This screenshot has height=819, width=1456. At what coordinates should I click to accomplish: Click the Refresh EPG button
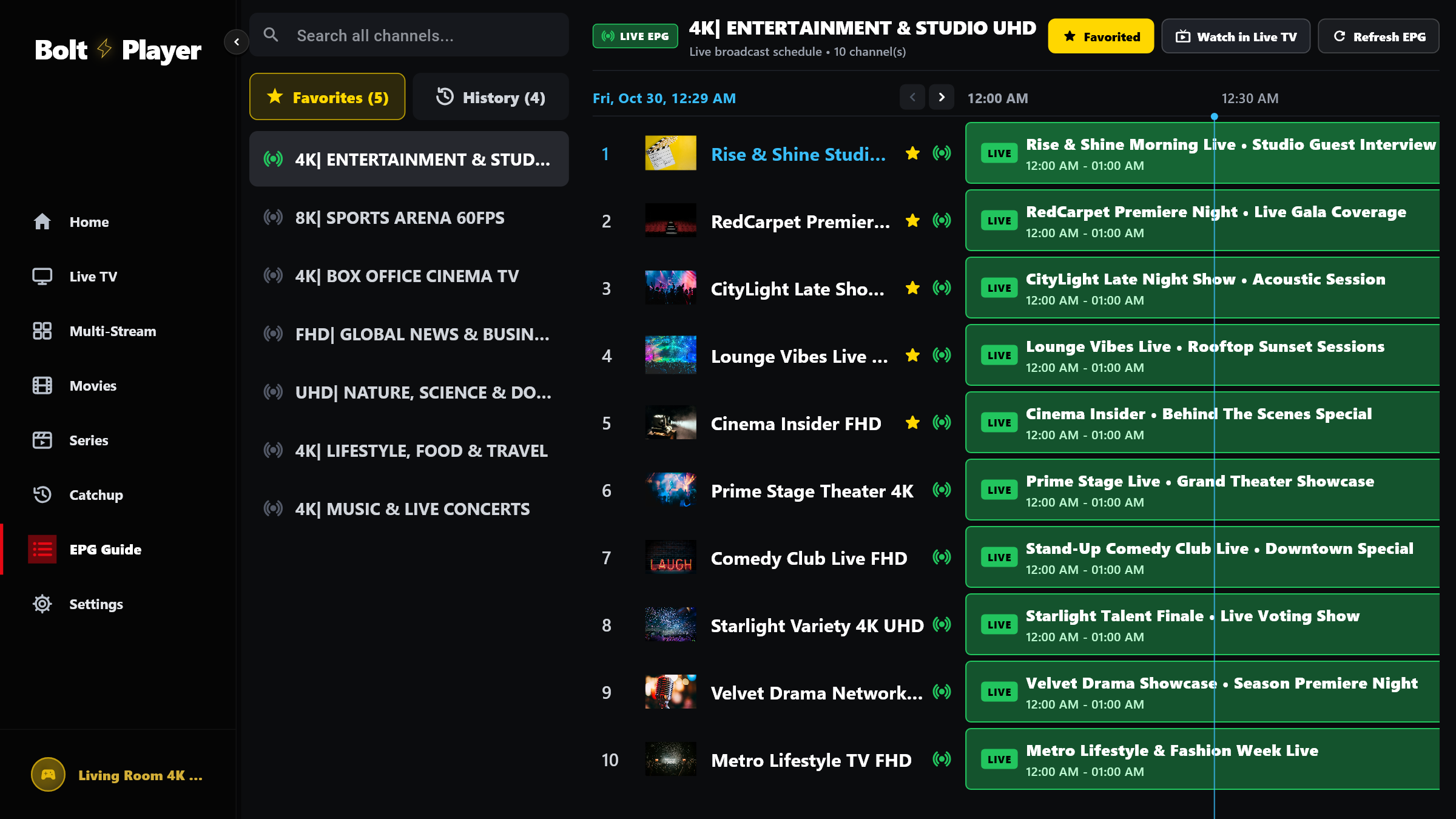click(x=1378, y=36)
